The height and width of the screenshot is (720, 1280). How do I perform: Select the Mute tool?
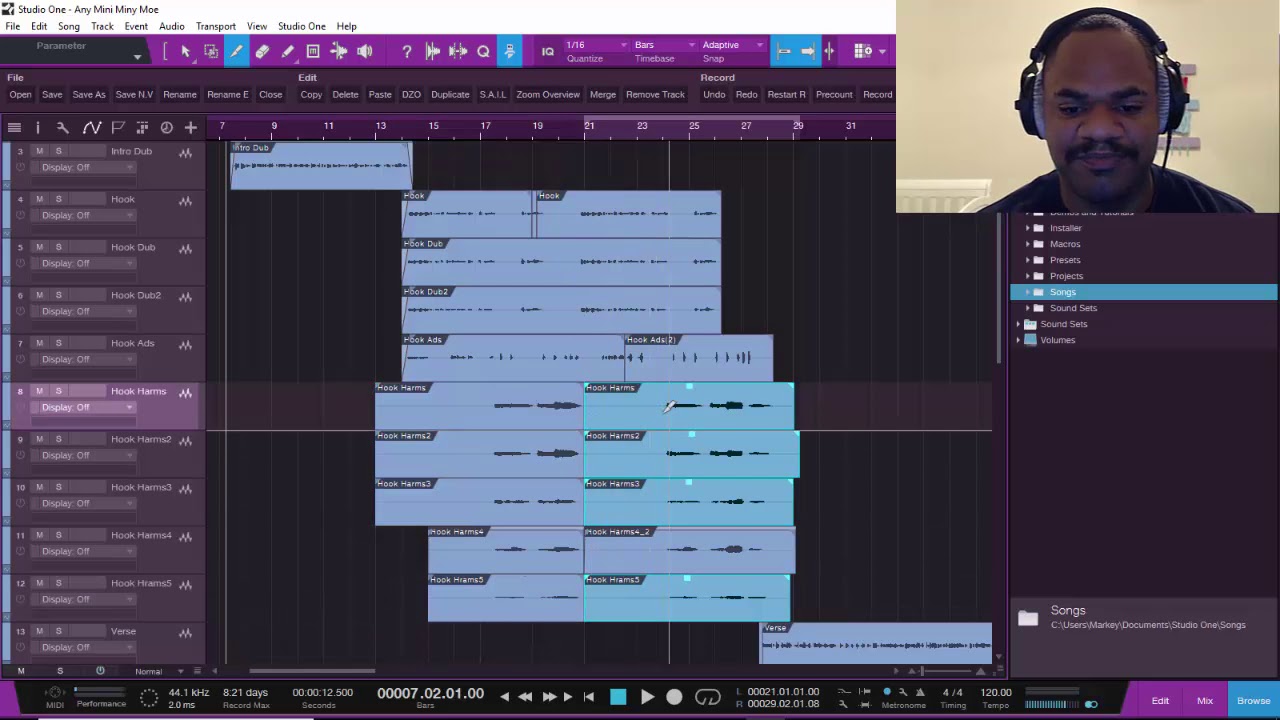click(x=313, y=51)
